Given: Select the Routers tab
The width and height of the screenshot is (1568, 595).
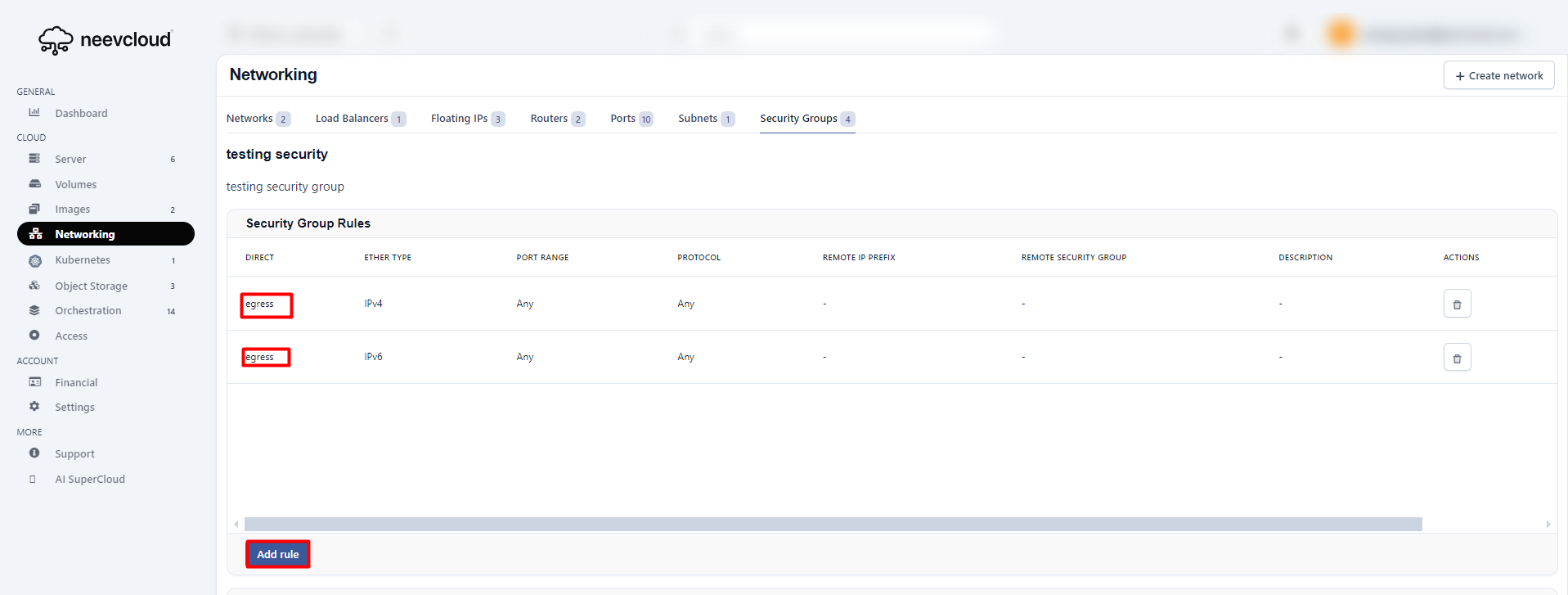Looking at the screenshot, I should (x=549, y=119).
